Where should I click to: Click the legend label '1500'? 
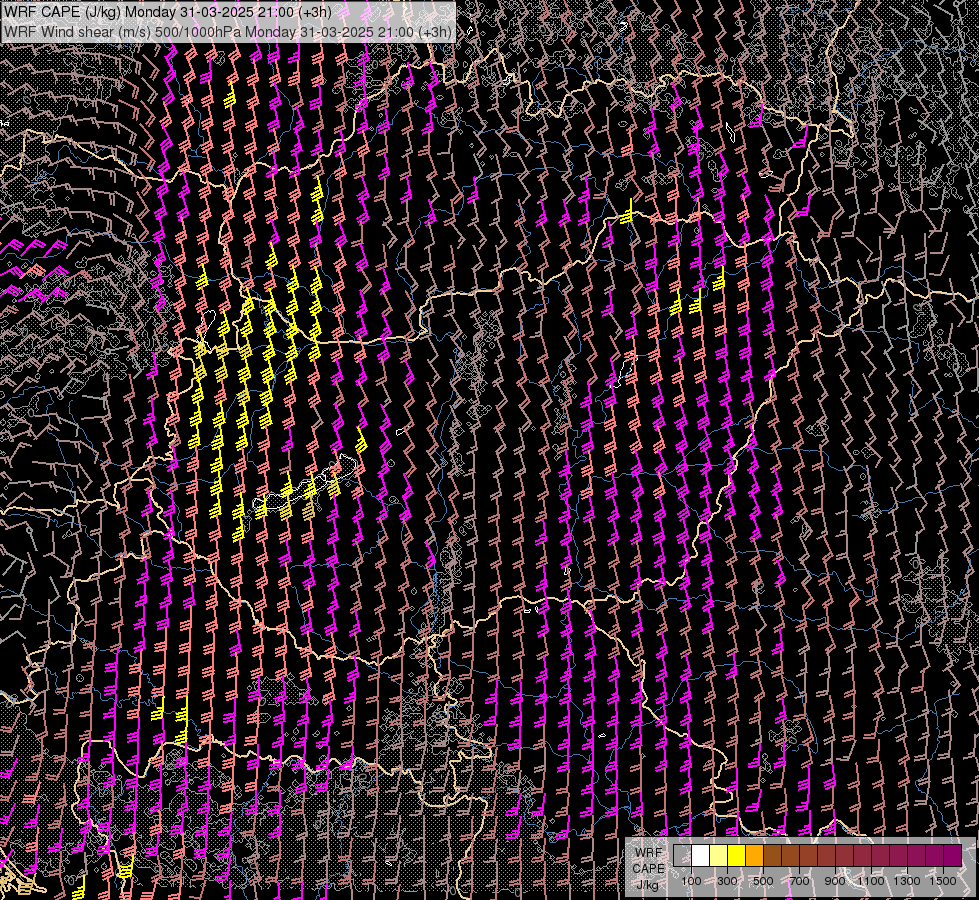[x=943, y=881]
